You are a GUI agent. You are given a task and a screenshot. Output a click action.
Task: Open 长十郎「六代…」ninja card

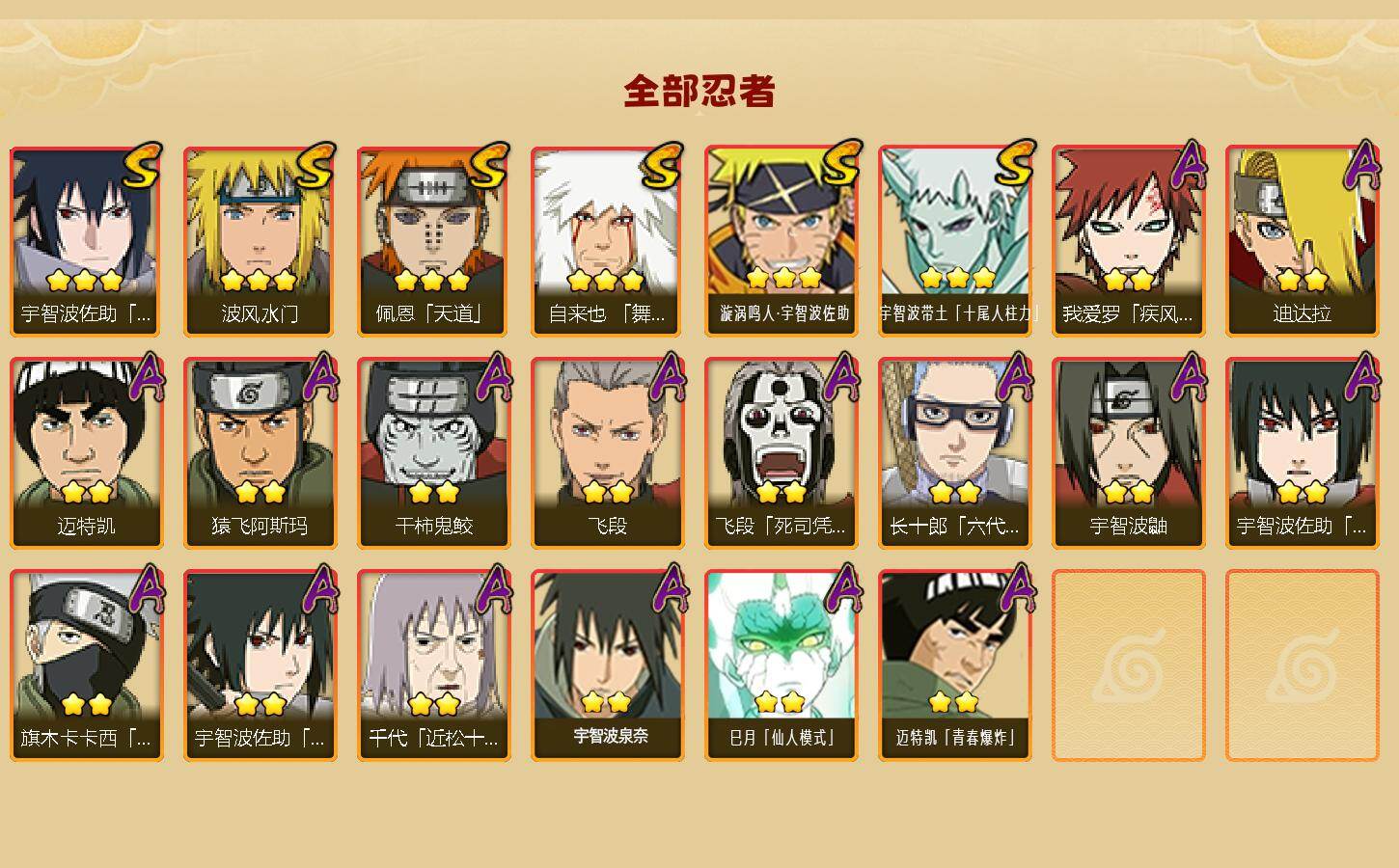(x=954, y=453)
